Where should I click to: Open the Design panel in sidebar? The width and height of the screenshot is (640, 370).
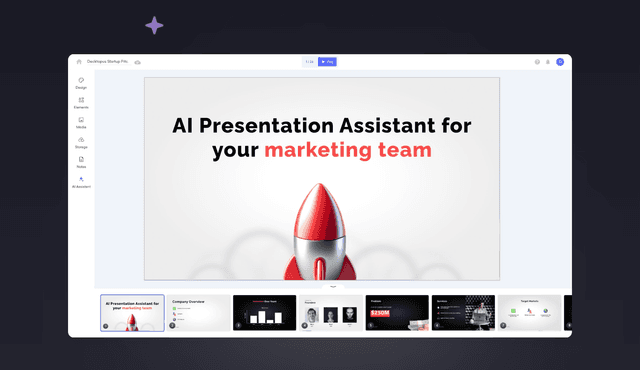tap(81, 83)
